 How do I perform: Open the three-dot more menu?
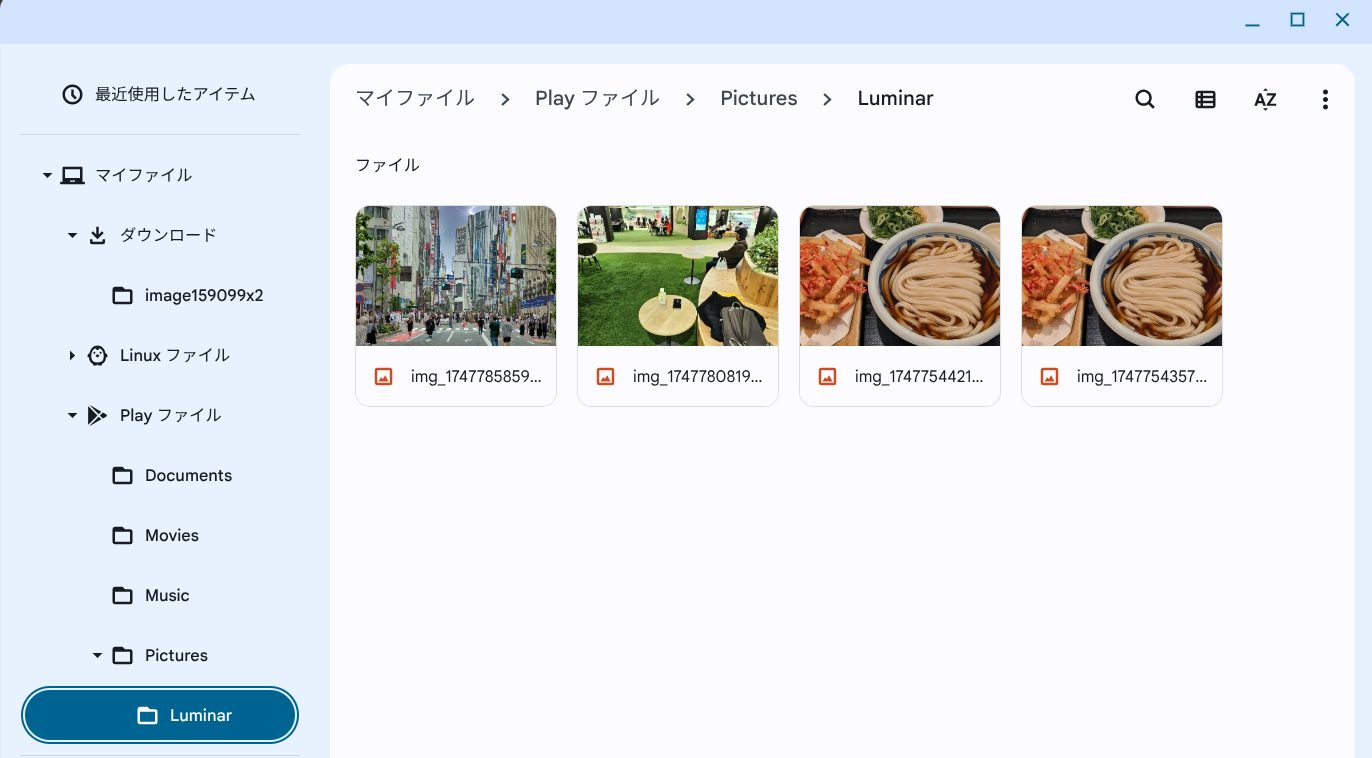pos(1325,99)
